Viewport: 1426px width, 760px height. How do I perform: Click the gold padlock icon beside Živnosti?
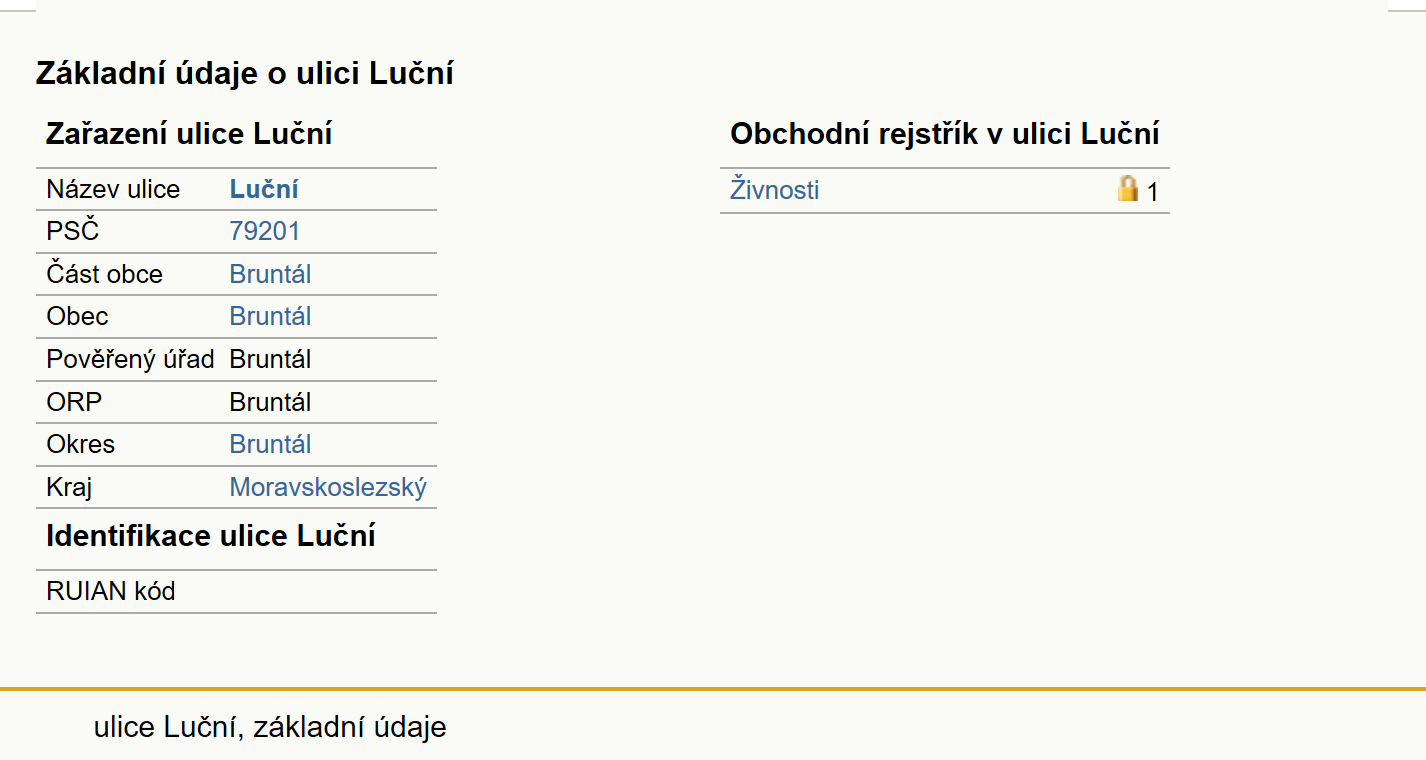pos(1128,188)
